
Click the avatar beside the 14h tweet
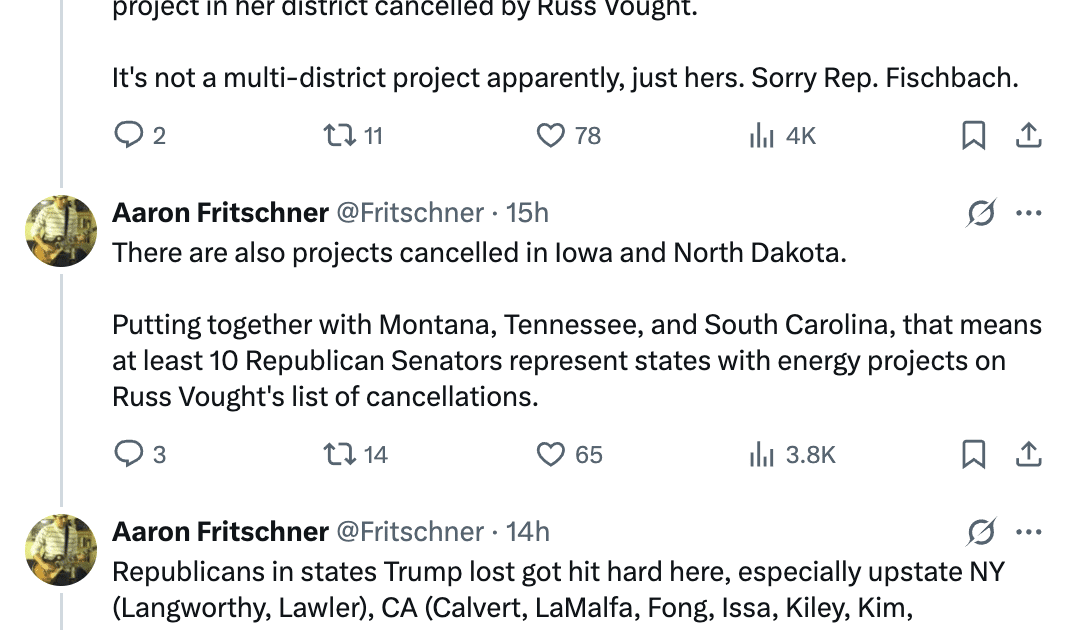(x=61, y=550)
